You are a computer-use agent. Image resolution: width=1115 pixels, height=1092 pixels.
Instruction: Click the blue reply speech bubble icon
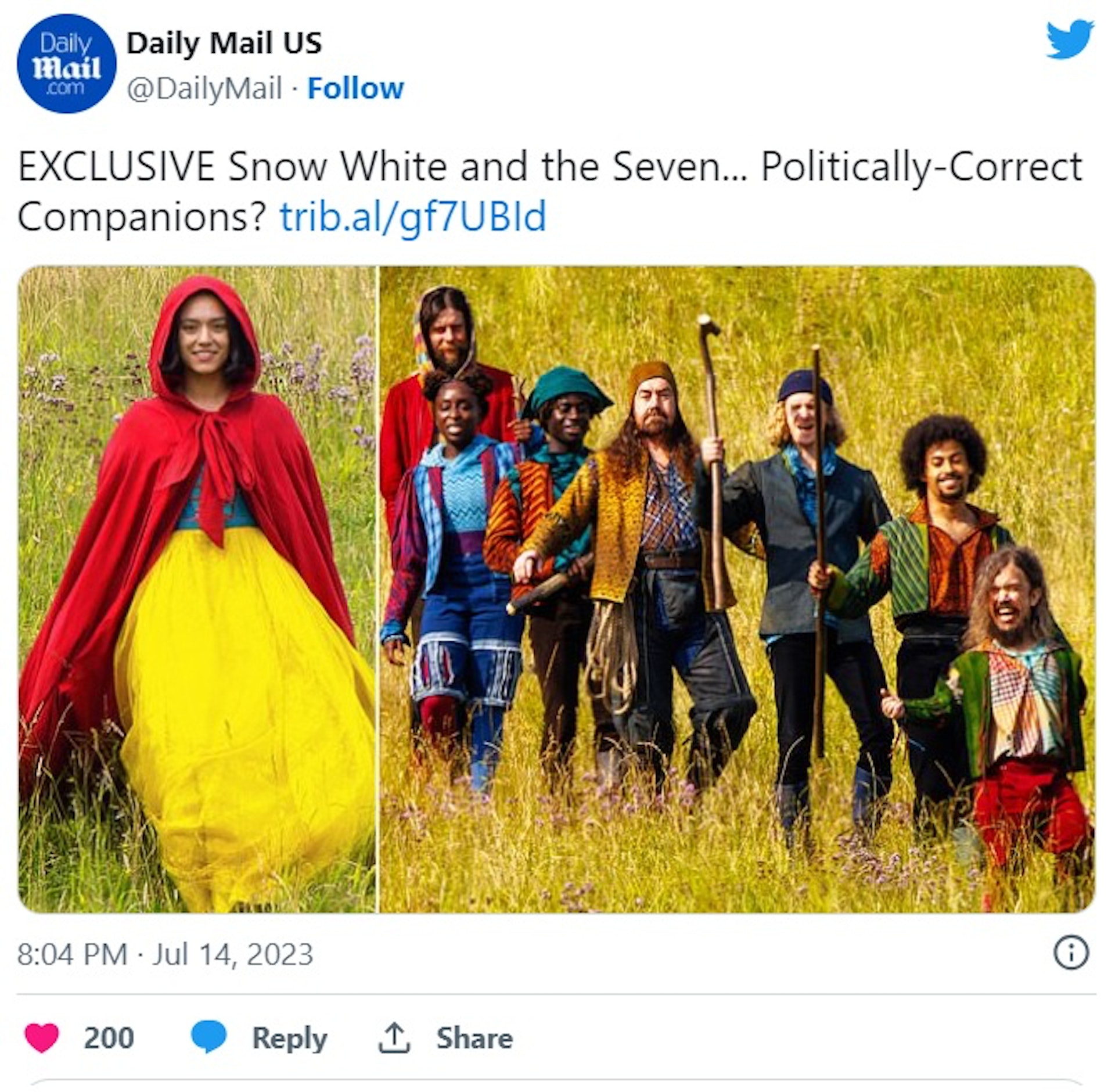208,1037
